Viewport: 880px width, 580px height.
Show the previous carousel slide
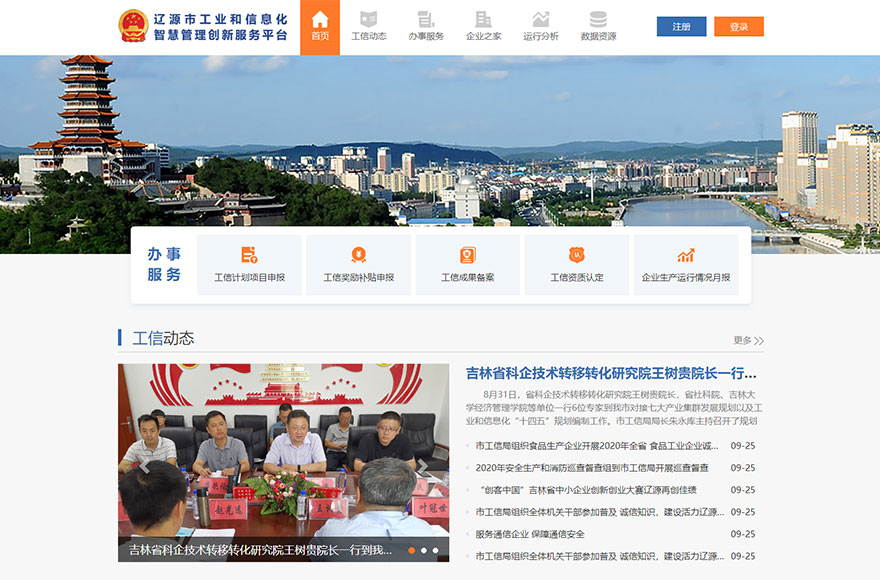click(143, 464)
